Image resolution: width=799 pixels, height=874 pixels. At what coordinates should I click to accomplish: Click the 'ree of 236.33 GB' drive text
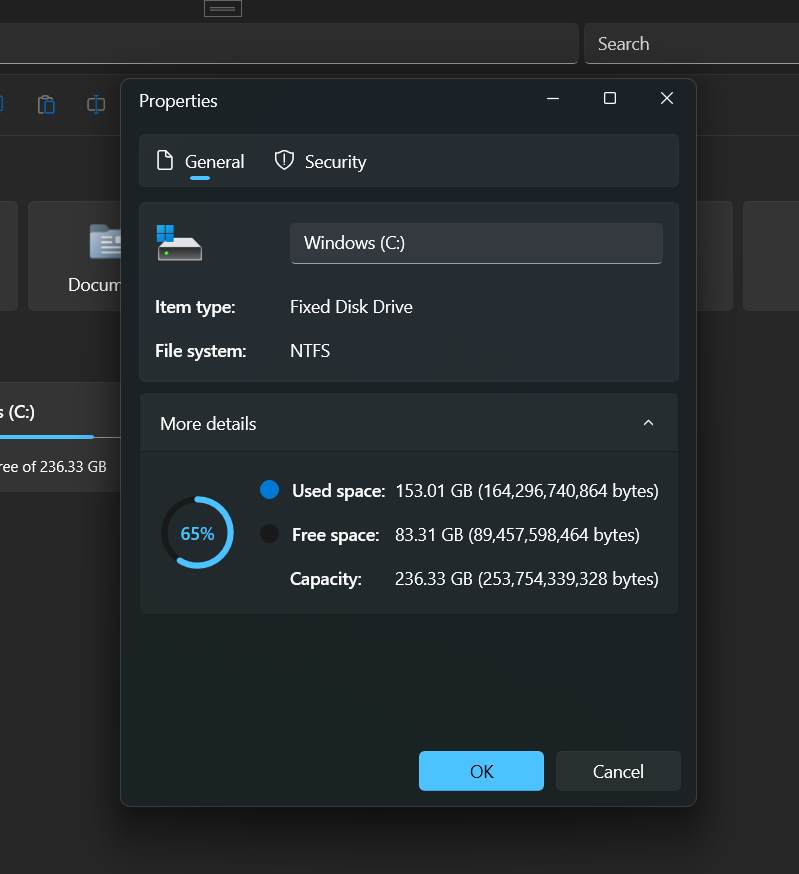pos(53,467)
